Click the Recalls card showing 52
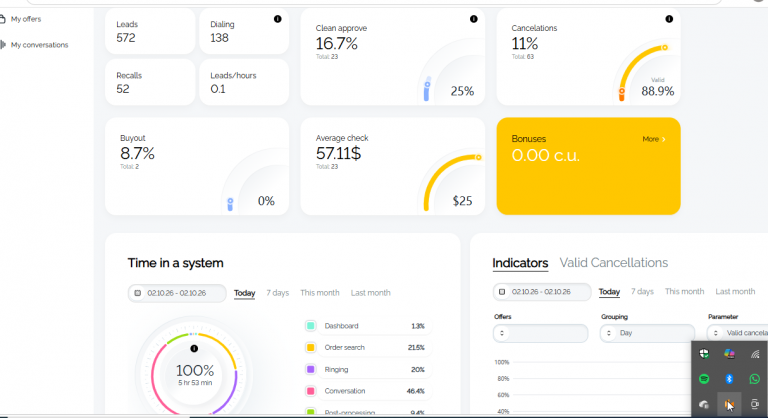 (150, 82)
